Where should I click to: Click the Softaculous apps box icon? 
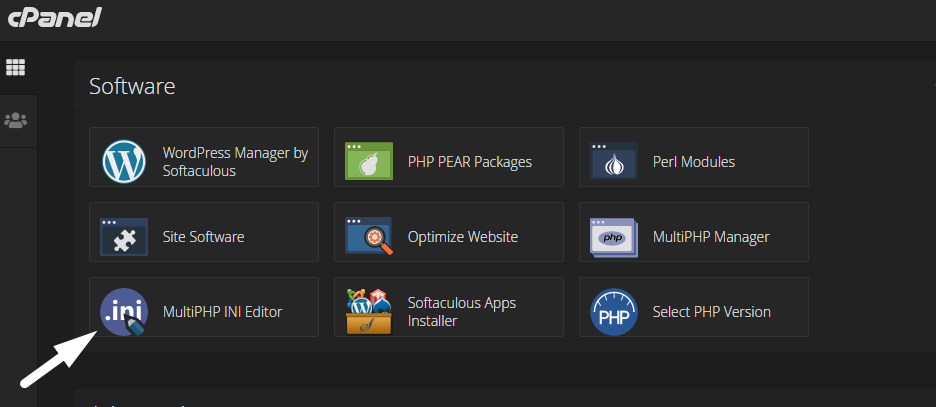[369, 312]
